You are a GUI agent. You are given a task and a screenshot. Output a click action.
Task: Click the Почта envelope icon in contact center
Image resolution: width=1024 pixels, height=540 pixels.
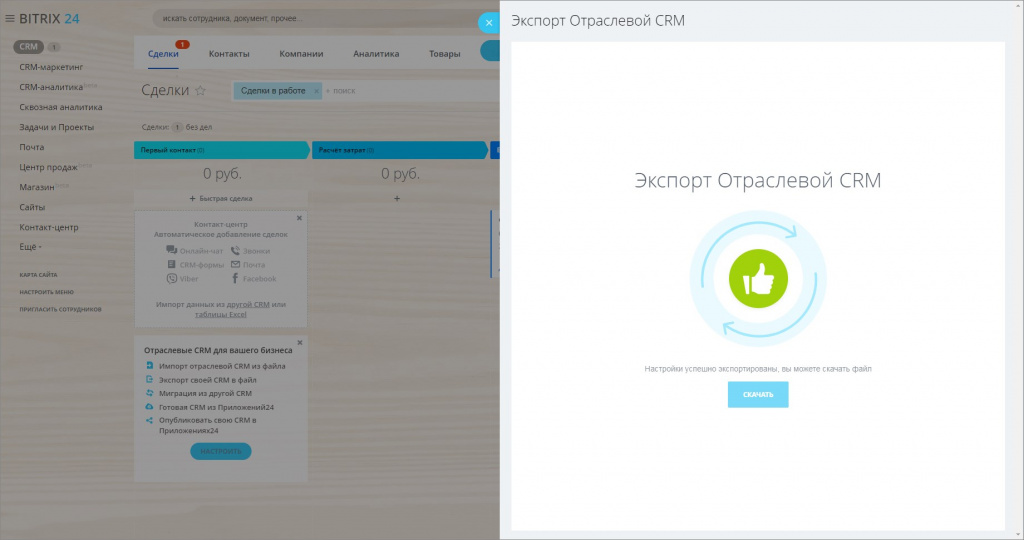[x=235, y=264]
